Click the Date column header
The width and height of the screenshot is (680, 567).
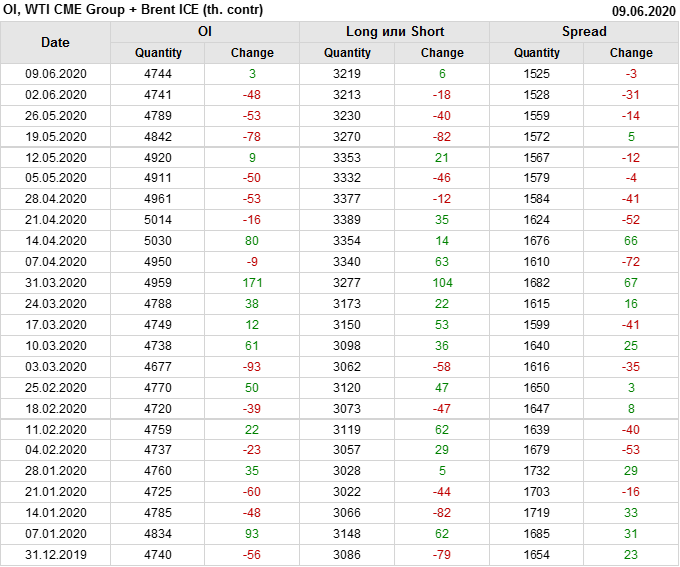[55, 42]
